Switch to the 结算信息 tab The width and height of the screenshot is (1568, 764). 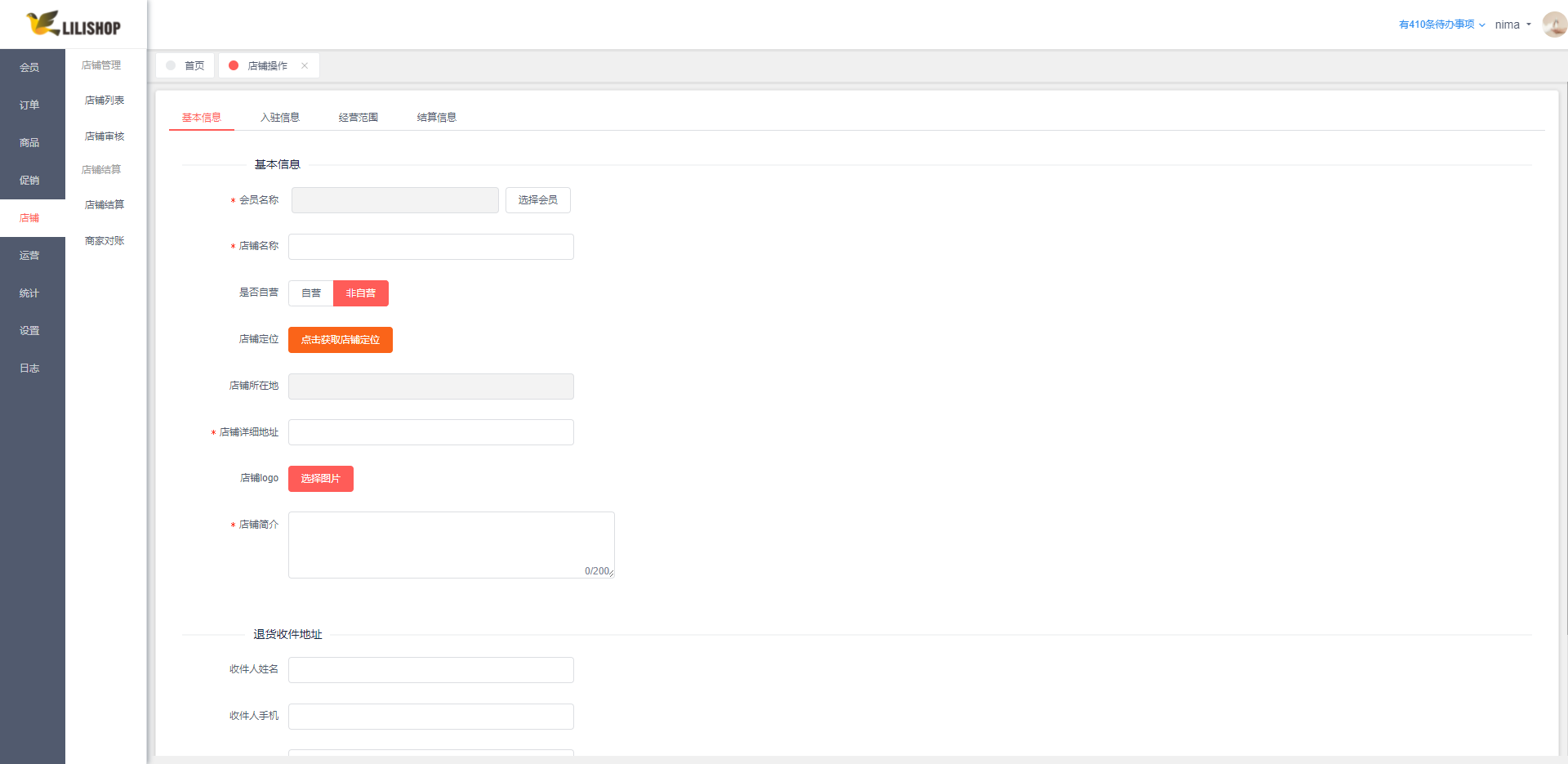coord(437,118)
